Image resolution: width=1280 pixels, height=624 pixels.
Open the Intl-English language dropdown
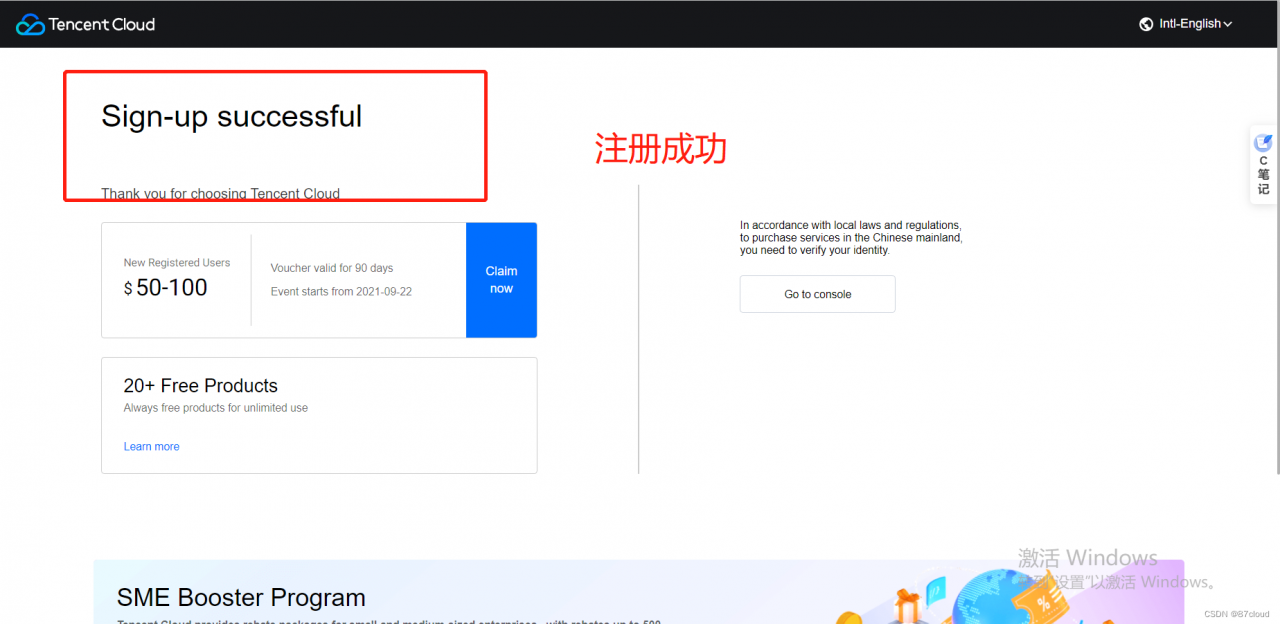point(1193,23)
